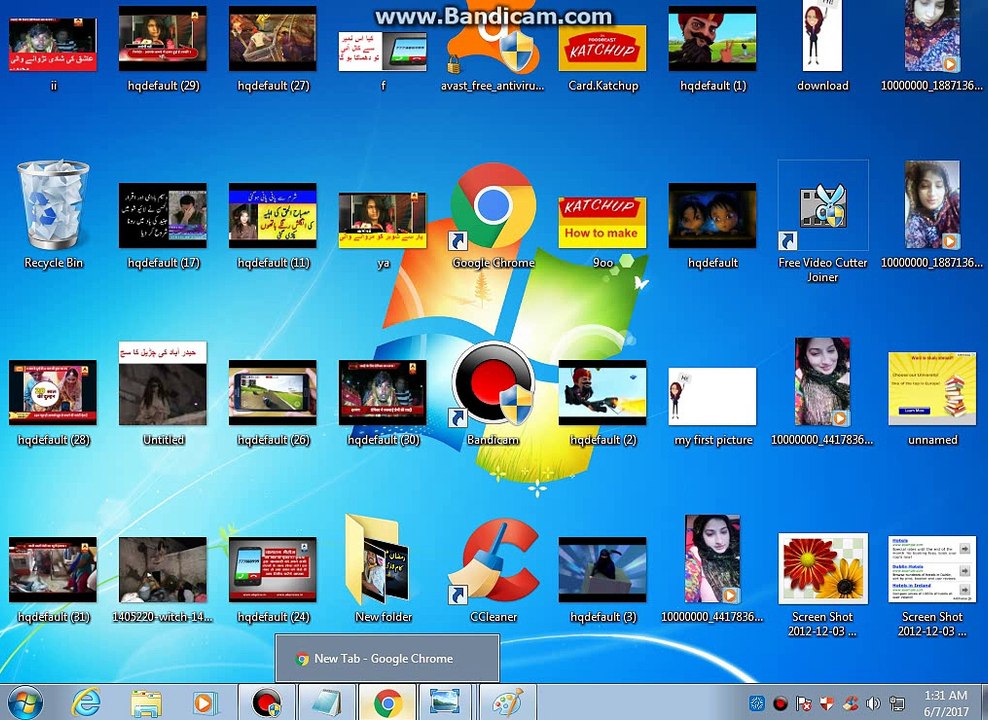Click the New Tab - Google Chrome preview
This screenshot has height=720, width=988.
(387, 658)
